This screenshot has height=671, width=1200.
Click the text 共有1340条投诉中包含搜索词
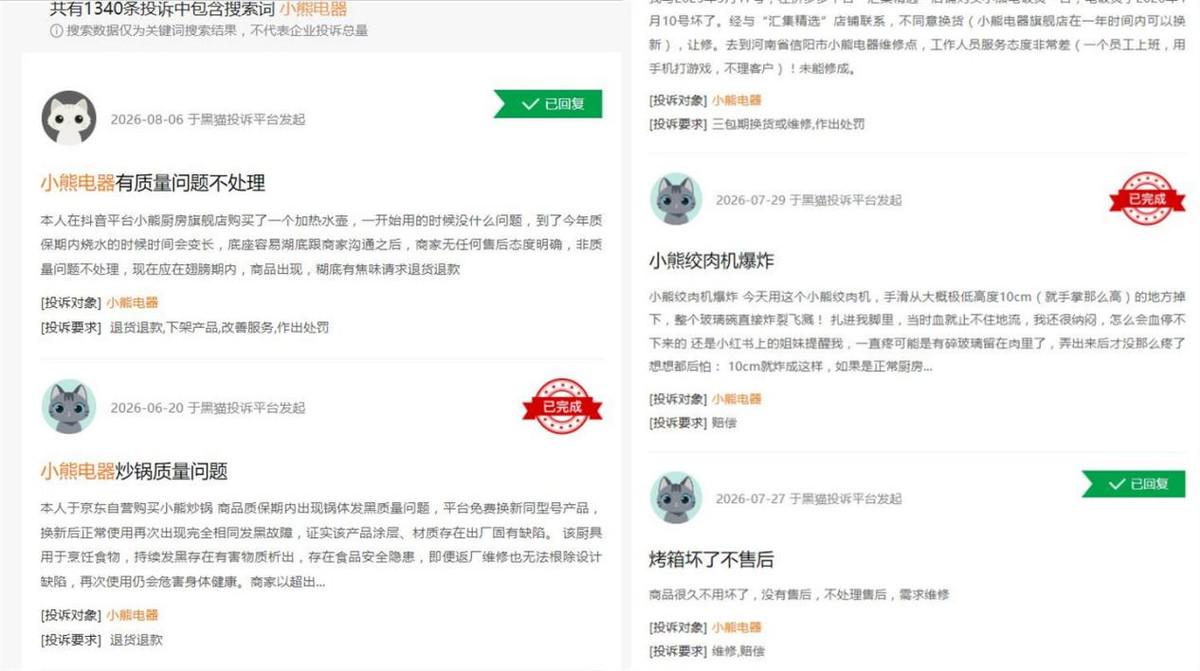tap(163, 9)
